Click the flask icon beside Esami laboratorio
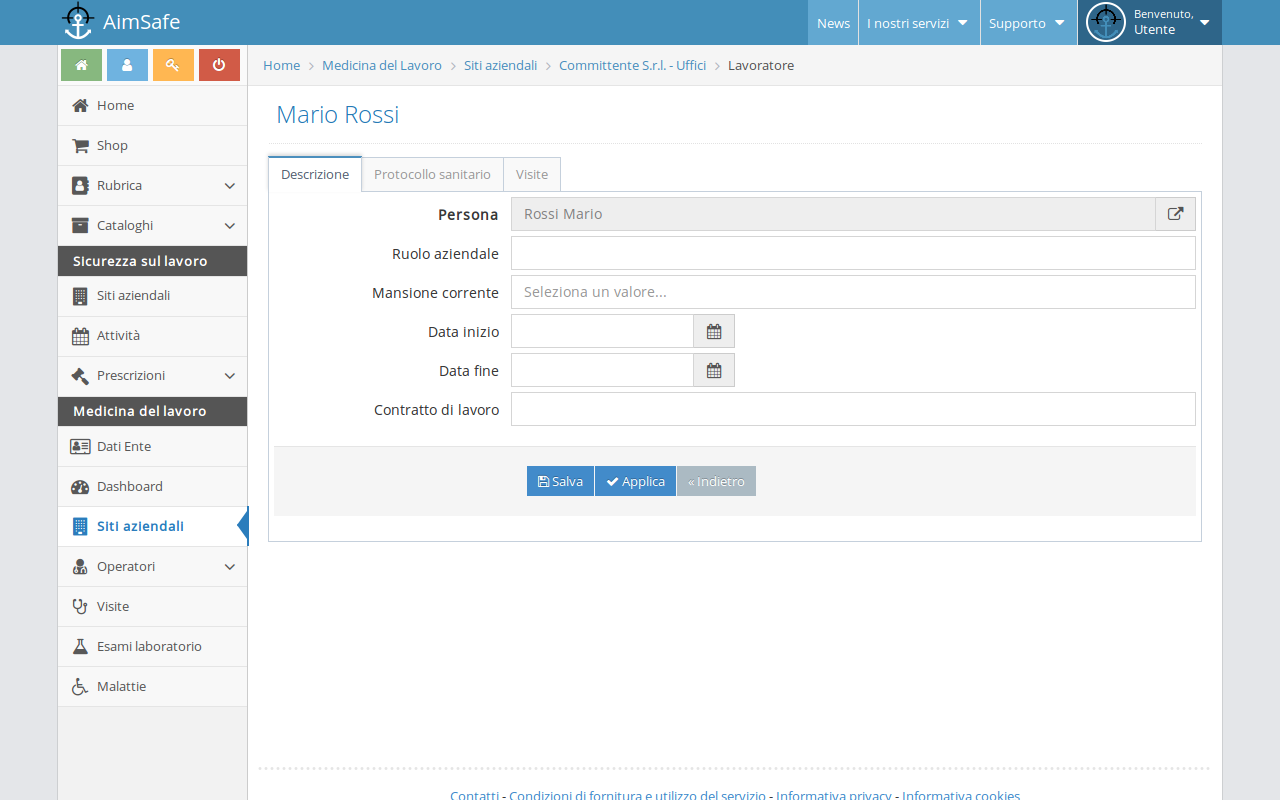Image resolution: width=1280 pixels, height=800 pixels. (80, 646)
